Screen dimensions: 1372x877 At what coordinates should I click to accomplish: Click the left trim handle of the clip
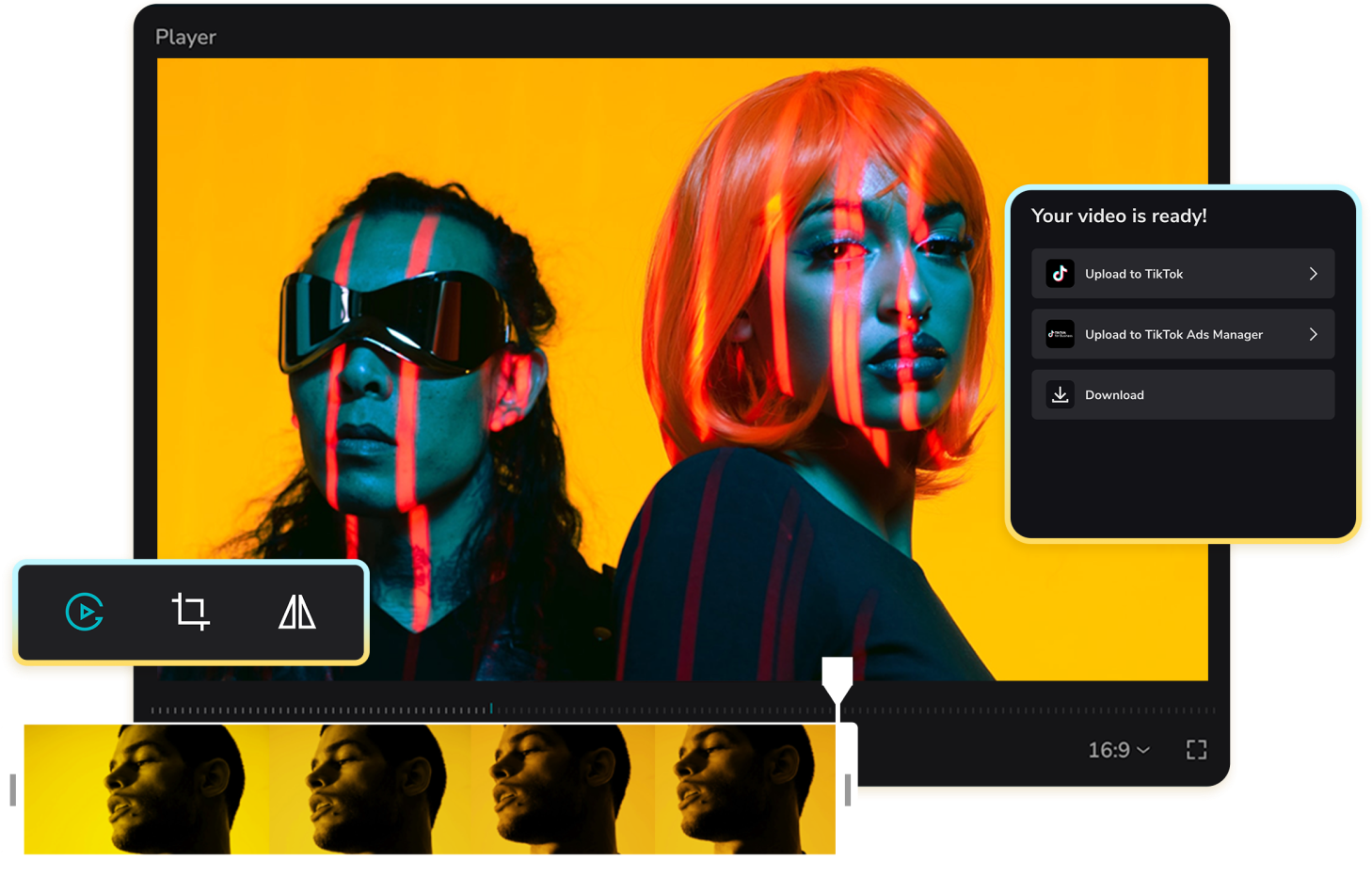click(12, 789)
